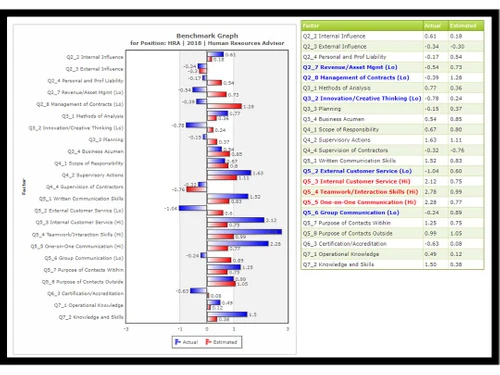Image resolution: width=500 pixels, height=375 pixels.
Task: Open Q2_8 Management of Contracts (Lo) table link
Action: coord(356,77)
